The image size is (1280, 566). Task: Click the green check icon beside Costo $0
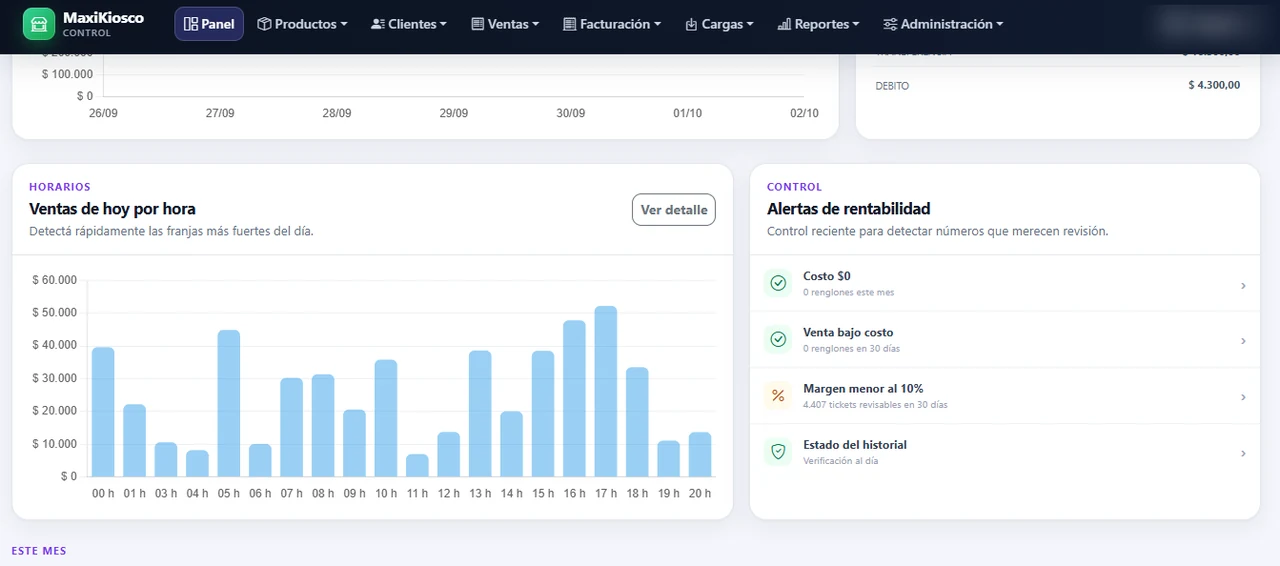coord(778,283)
